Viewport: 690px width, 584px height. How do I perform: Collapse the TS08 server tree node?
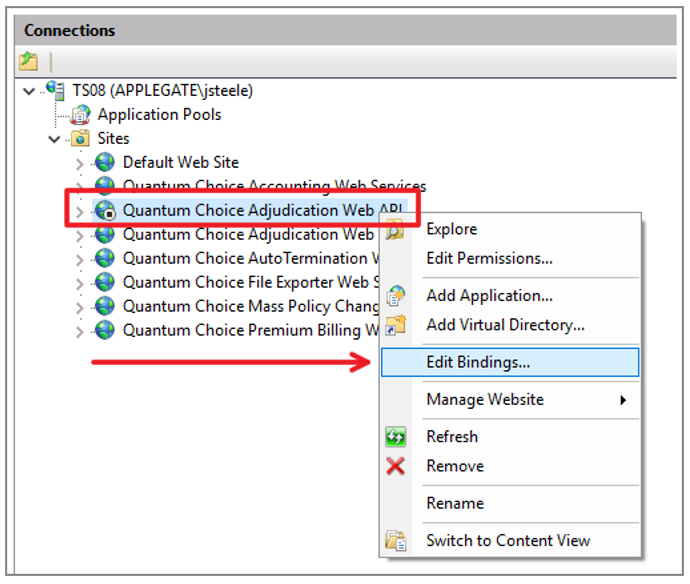tap(29, 91)
